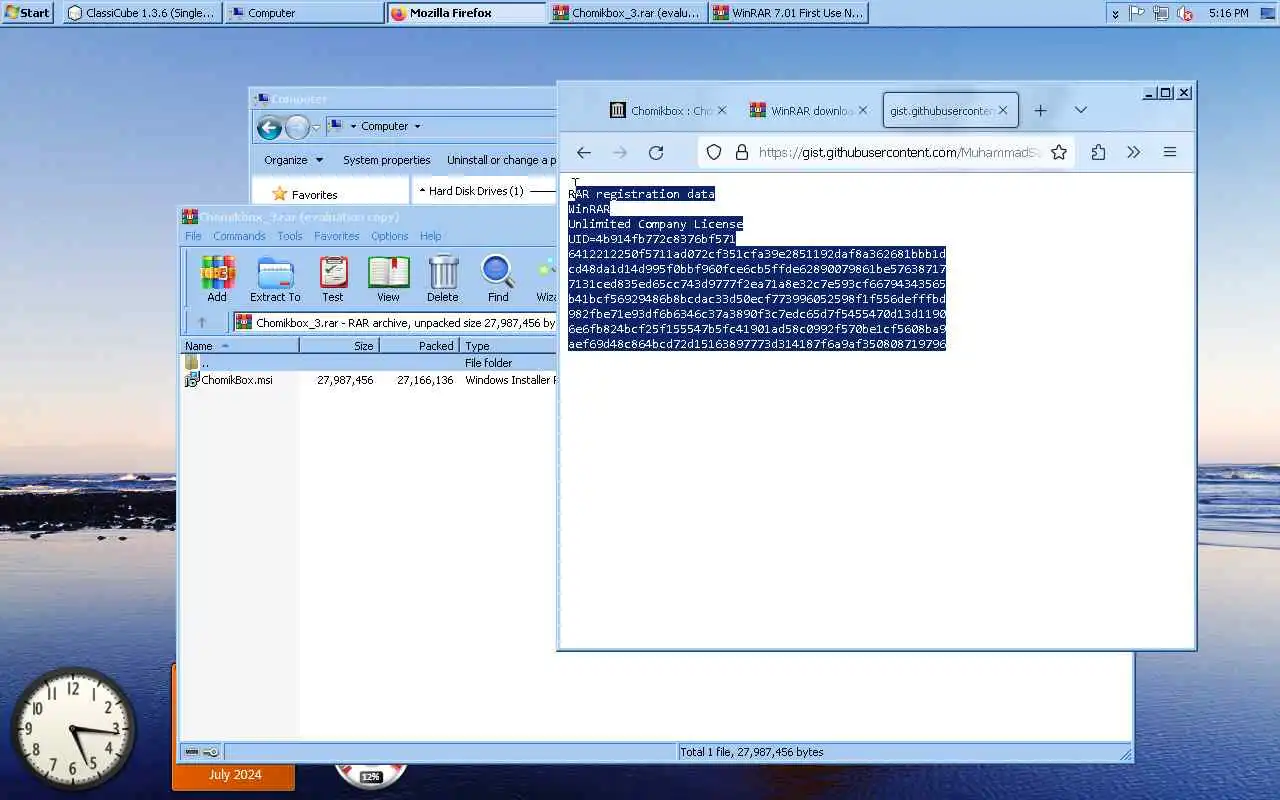
Task: Open the recent pages dropdown arrow
Action: click(x=315, y=127)
